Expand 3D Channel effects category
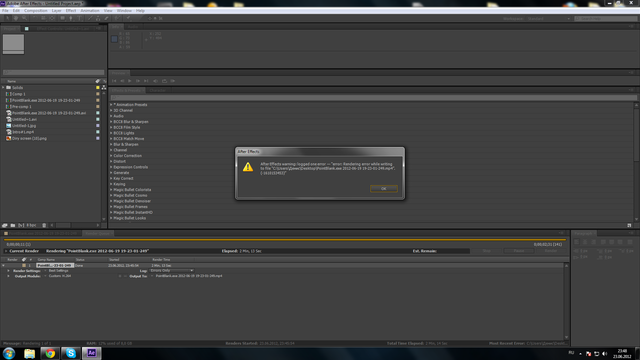640x360 pixels. [x=111, y=110]
